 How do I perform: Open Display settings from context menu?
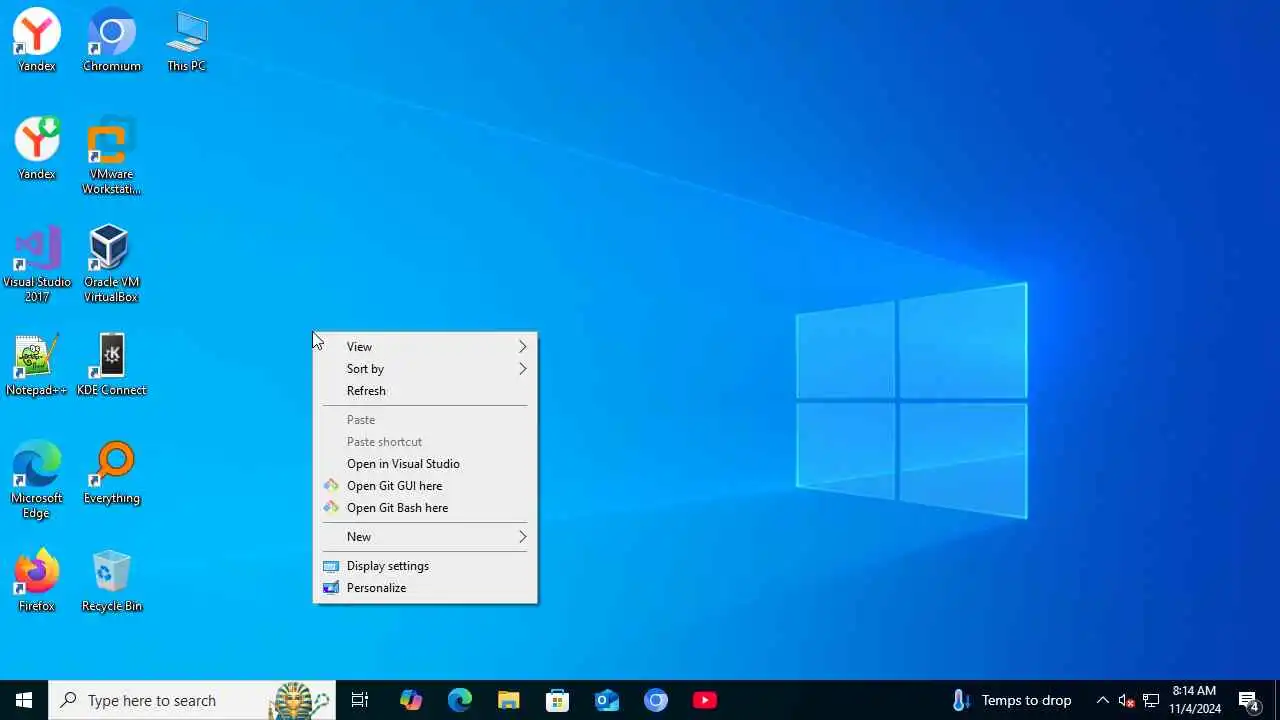coord(425,566)
